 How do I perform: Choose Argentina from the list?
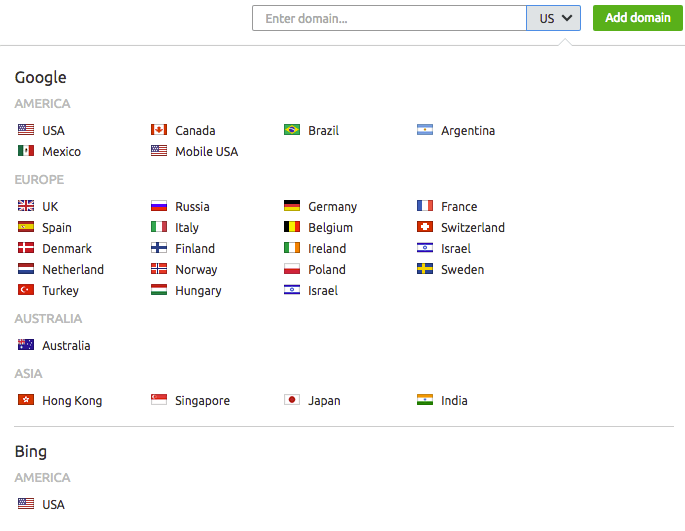click(x=468, y=131)
